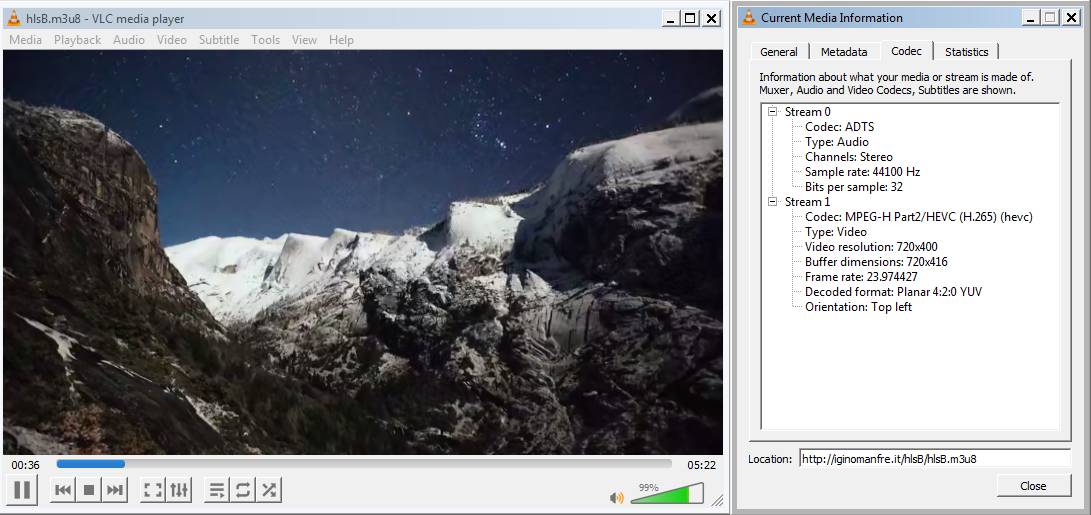Screen dimensions: 1091x515
Task: Close the Media Information dialog via Close button
Action: coord(1033,486)
